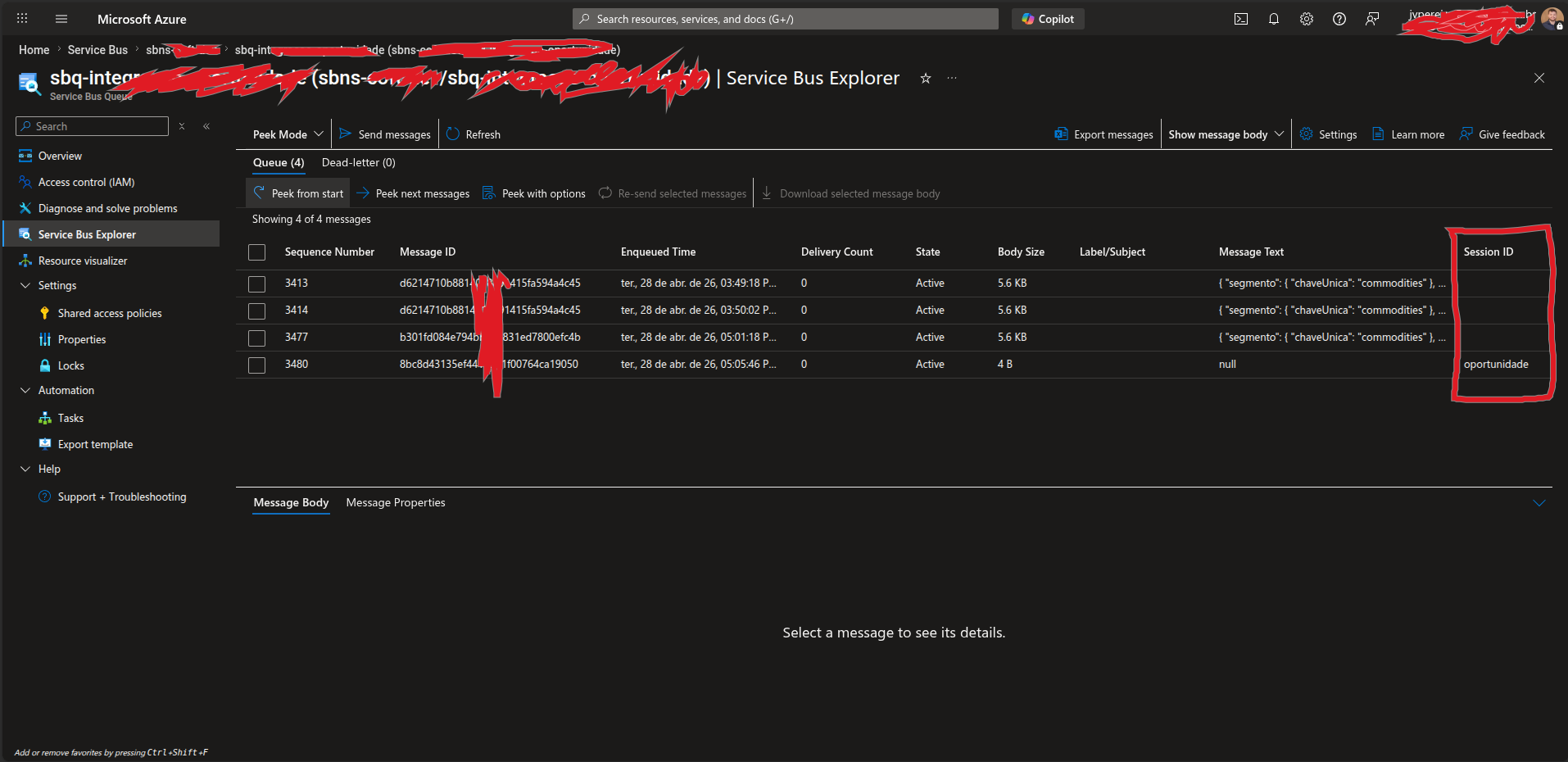Focus the sidebar Search field
This screenshot has width=1568, height=762.
pos(92,126)
